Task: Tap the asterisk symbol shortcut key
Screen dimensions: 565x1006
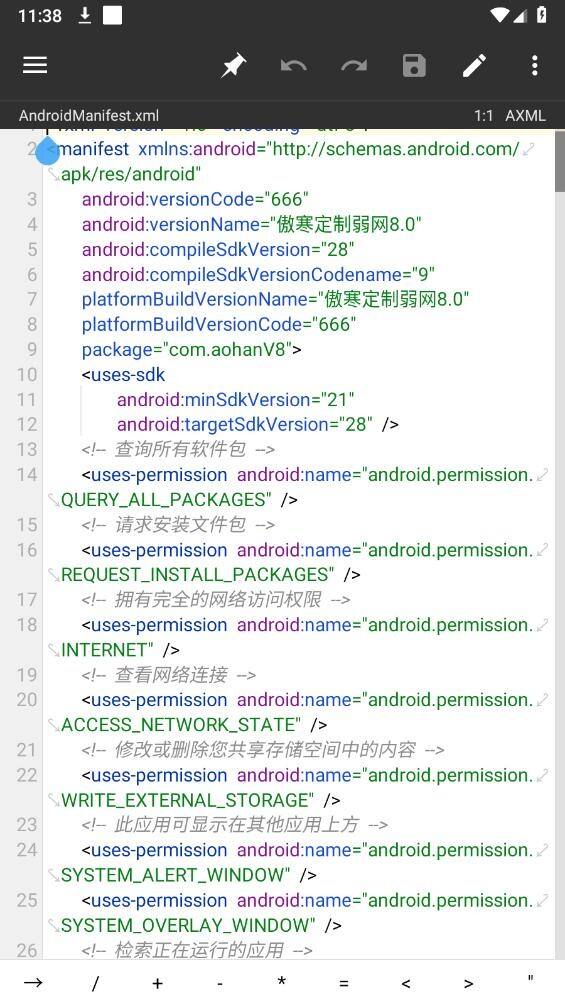Action: pos(282,982)
